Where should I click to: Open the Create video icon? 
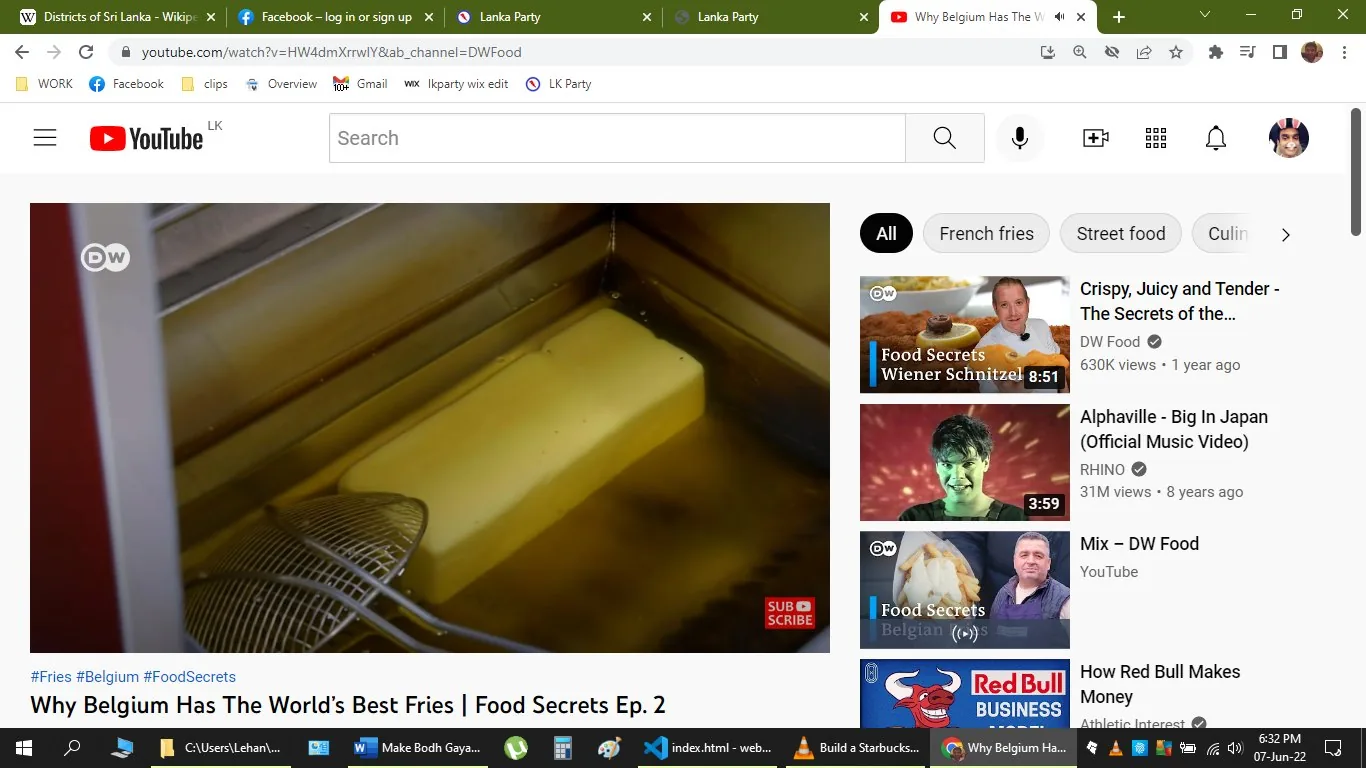[x=1095, y=137]
